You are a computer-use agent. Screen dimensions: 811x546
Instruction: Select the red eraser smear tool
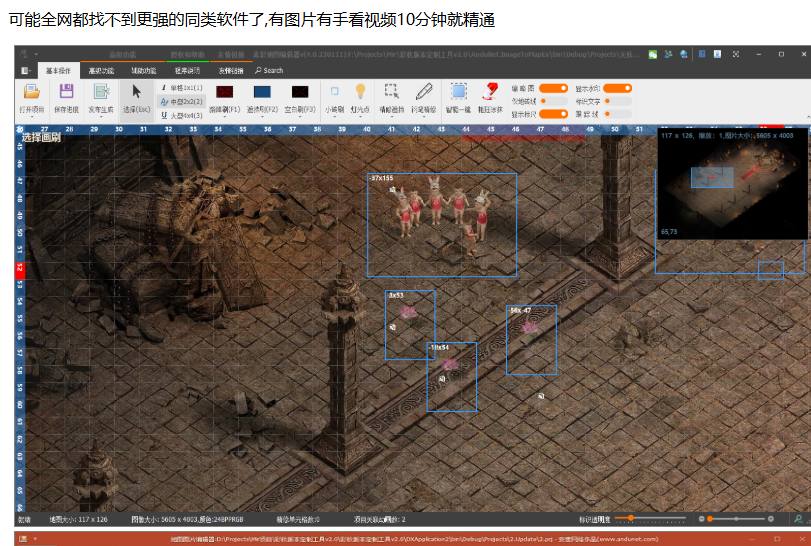tap(490, 92)
